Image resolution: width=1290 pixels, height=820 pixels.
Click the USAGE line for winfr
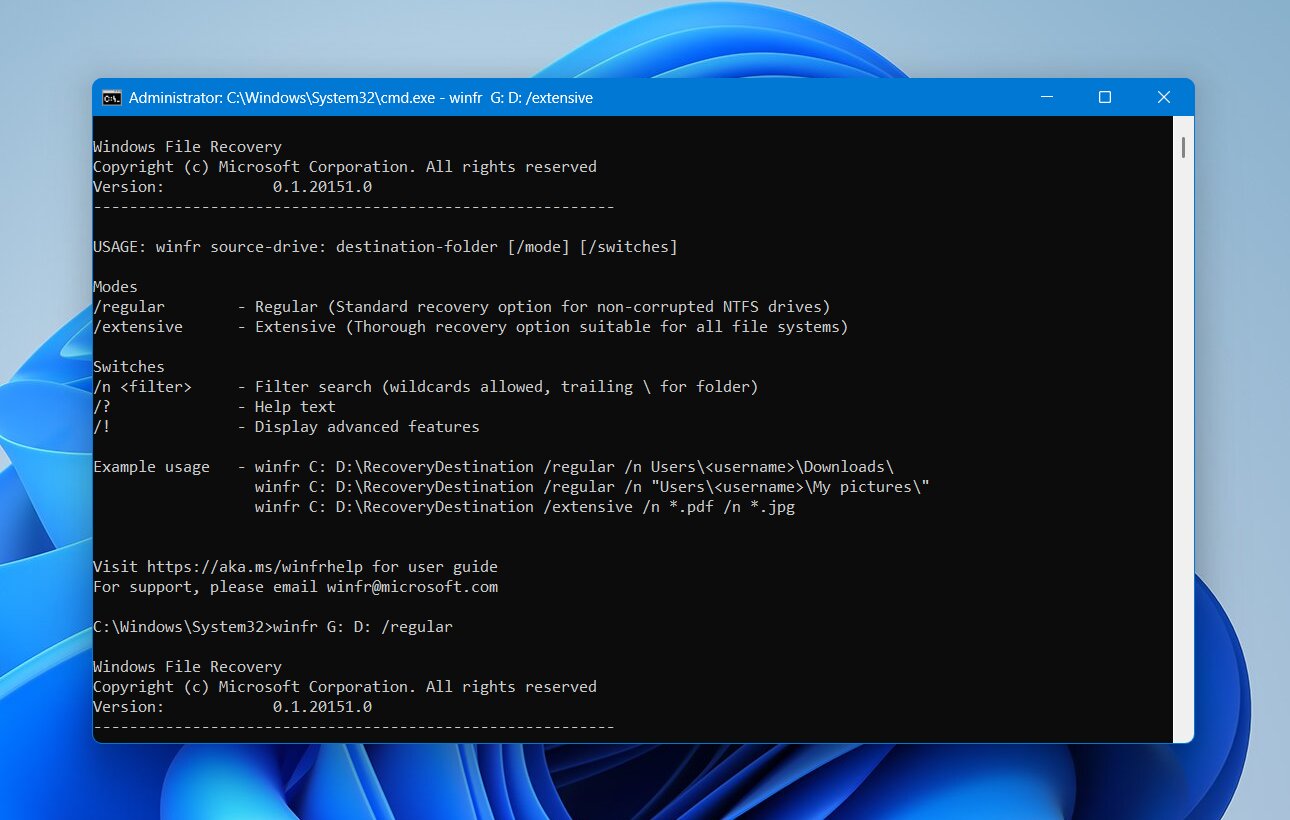[385, 247]
